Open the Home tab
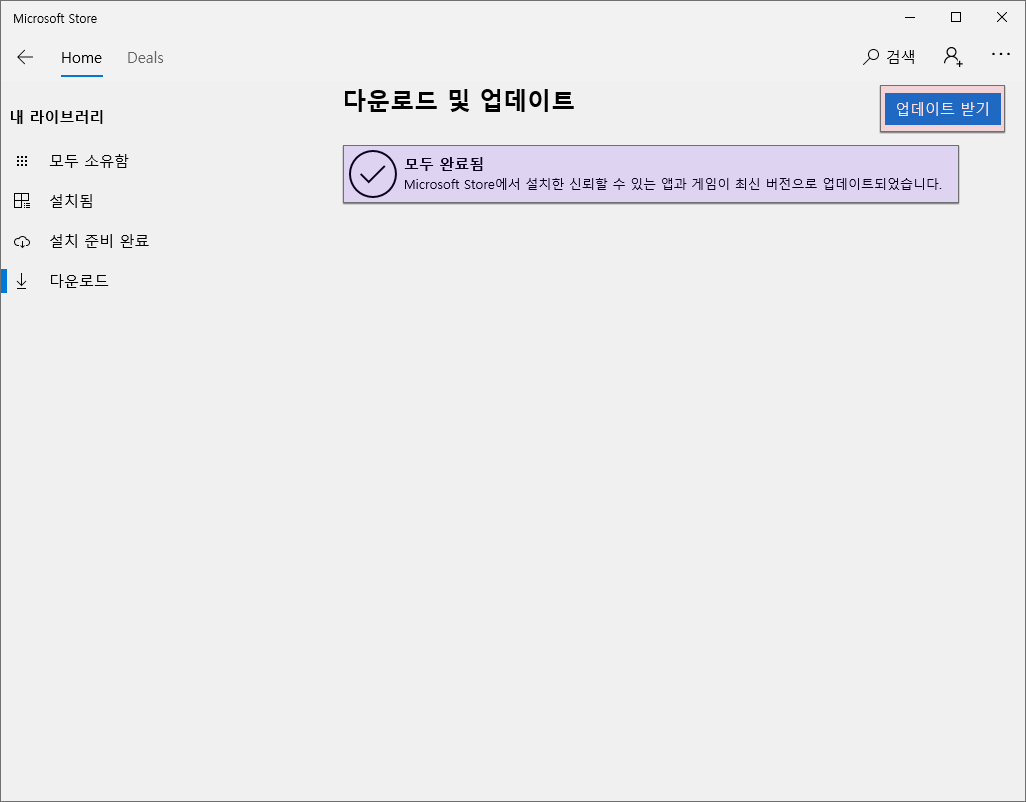This screenshot has width=1026, height=802. (x=81, y=58)
